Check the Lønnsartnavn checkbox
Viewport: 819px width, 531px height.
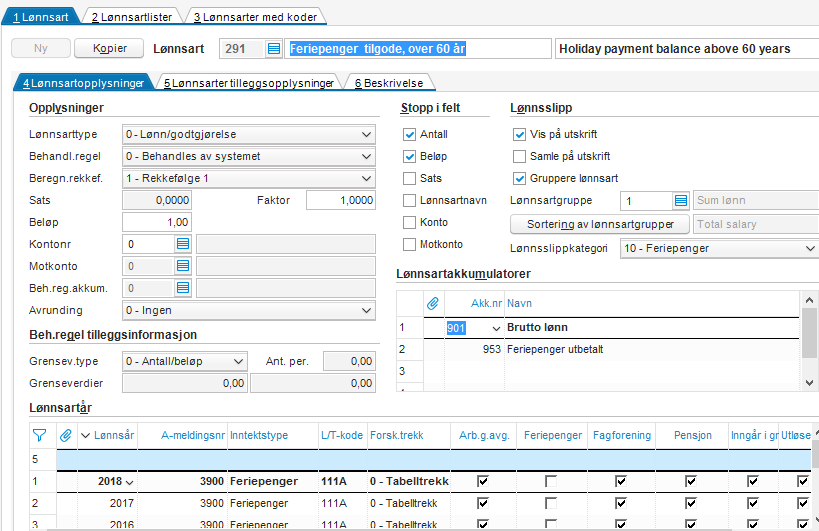tap(408, 201)
